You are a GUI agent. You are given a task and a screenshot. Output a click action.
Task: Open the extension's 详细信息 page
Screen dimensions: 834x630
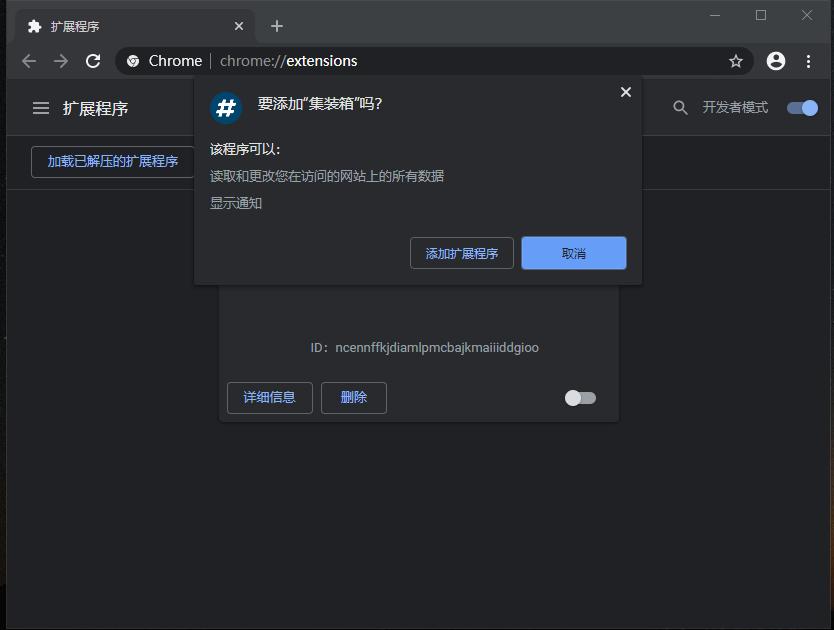pos(269,397)
